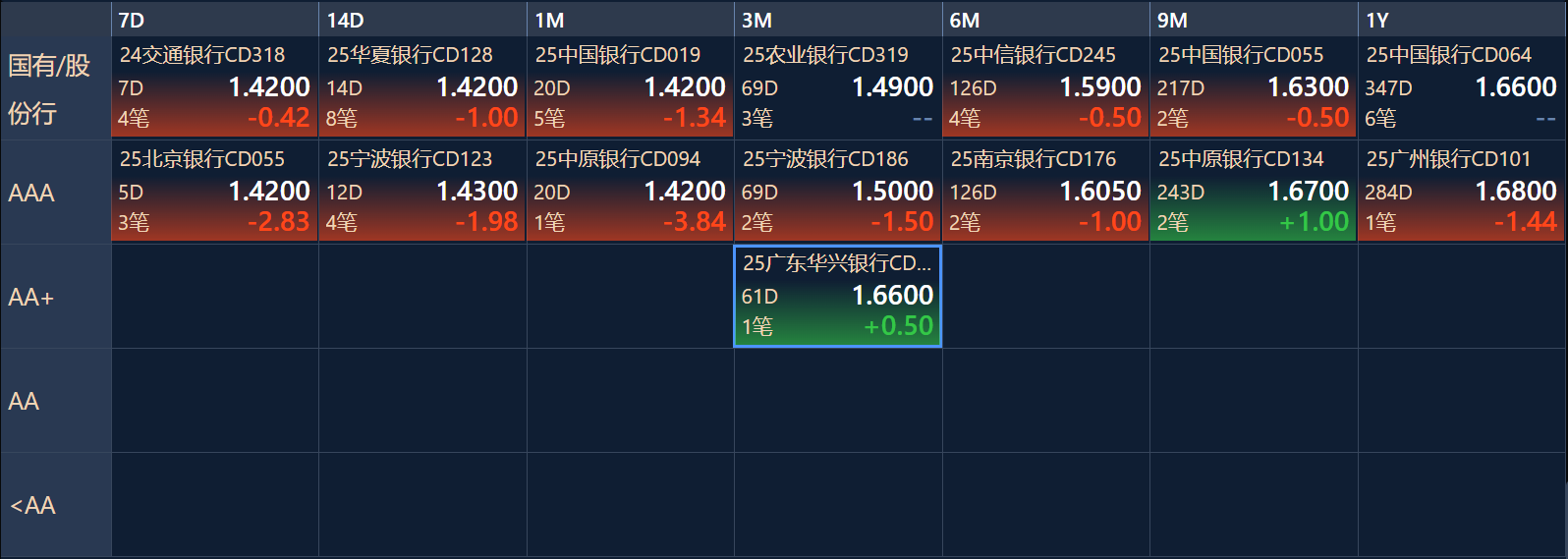The width and height of the screenshot is (1568, 559).
Task: Click the 5笔 trade count label
Action: coord(549,119)
